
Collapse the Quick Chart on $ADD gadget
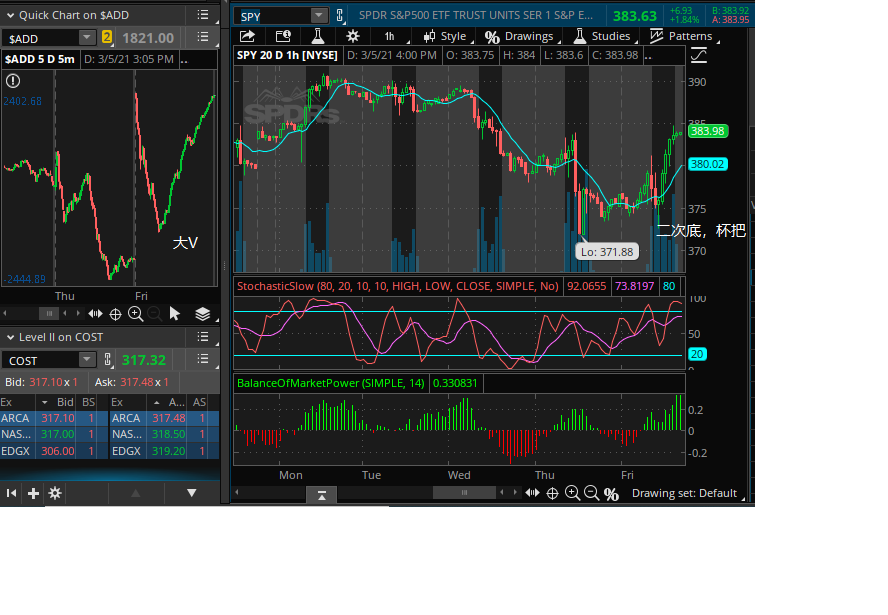[10, 16]
